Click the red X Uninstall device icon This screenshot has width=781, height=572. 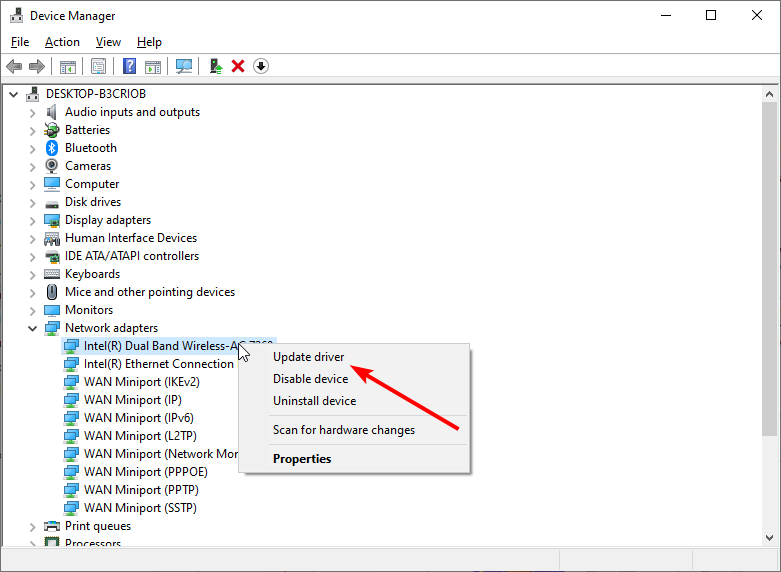point(238,66)
